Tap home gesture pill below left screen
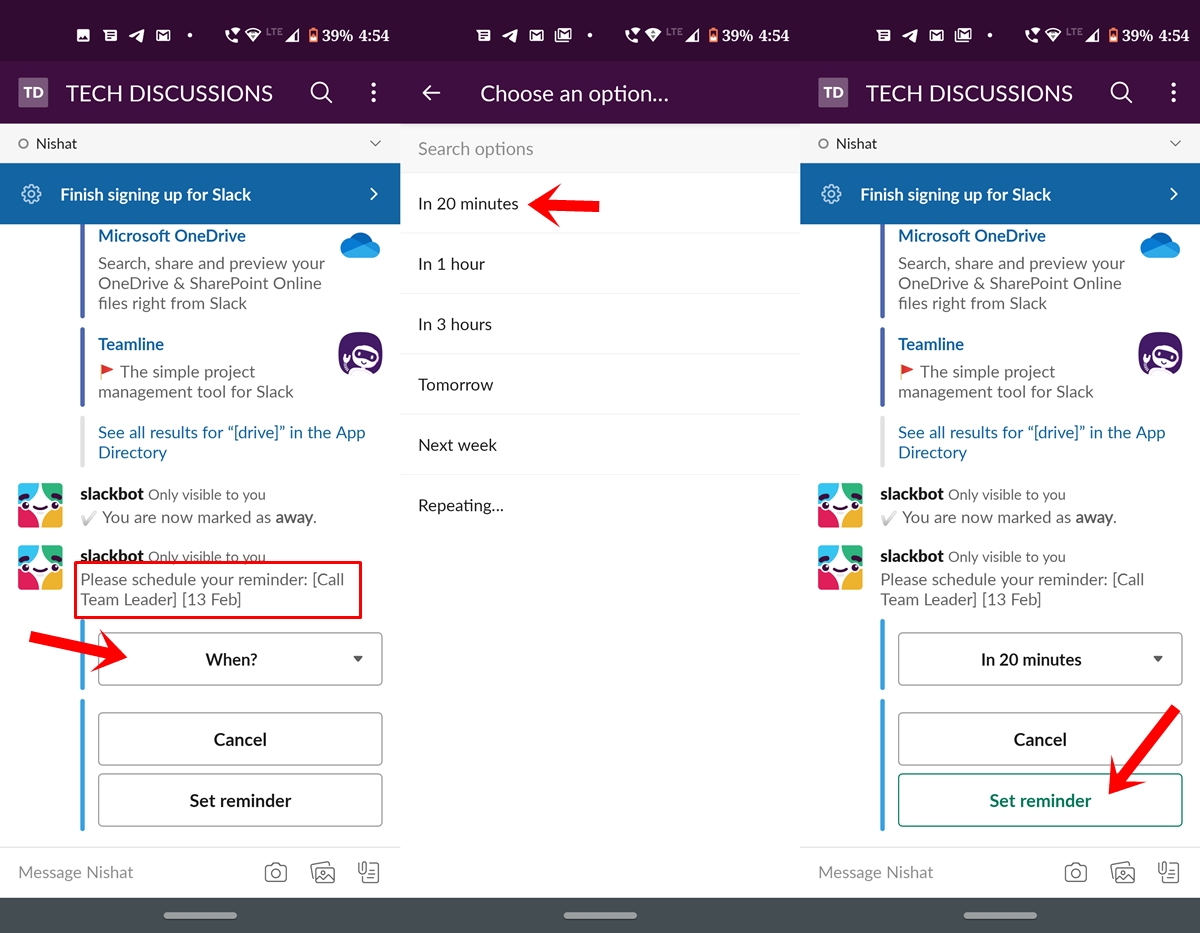Screen dimensions: 1200x933 (200, 915)
